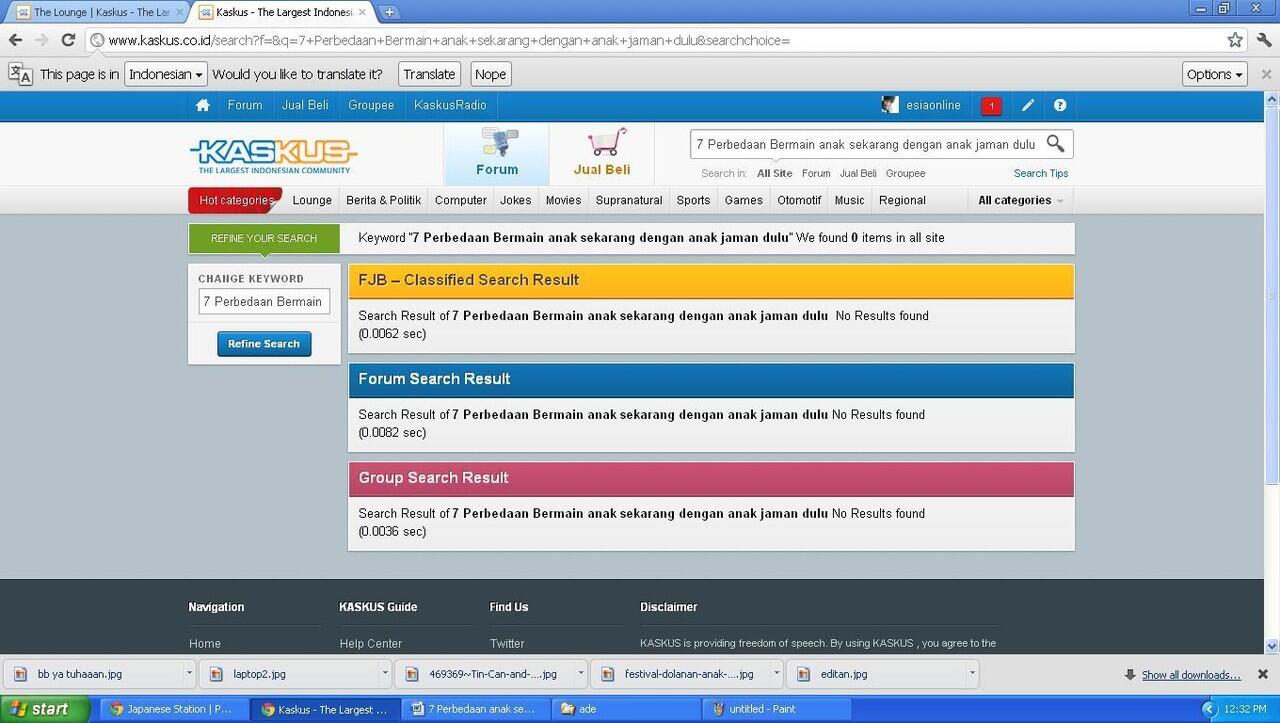This screenshot has height=723, width=1280.
Task: Open Help Center footer link
Action: point(371,643)
